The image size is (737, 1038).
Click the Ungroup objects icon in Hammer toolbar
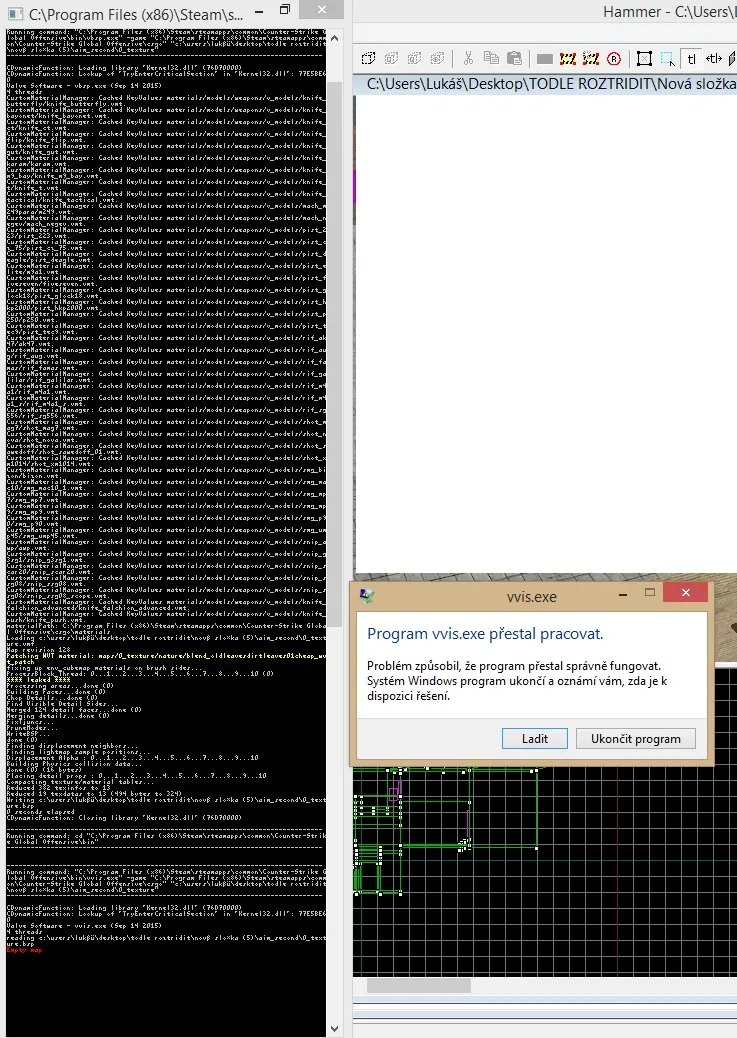point(415,59)
